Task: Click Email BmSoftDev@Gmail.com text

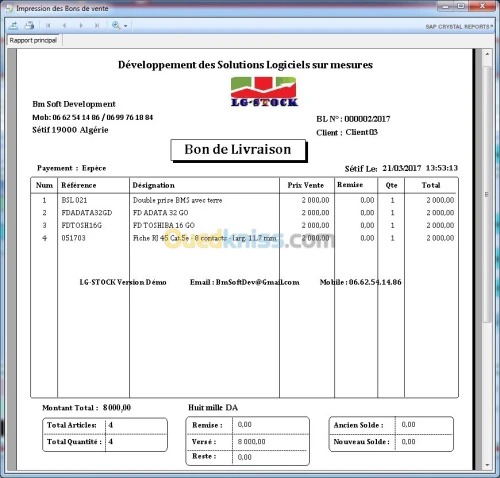Action: click(x=245, y=282)
